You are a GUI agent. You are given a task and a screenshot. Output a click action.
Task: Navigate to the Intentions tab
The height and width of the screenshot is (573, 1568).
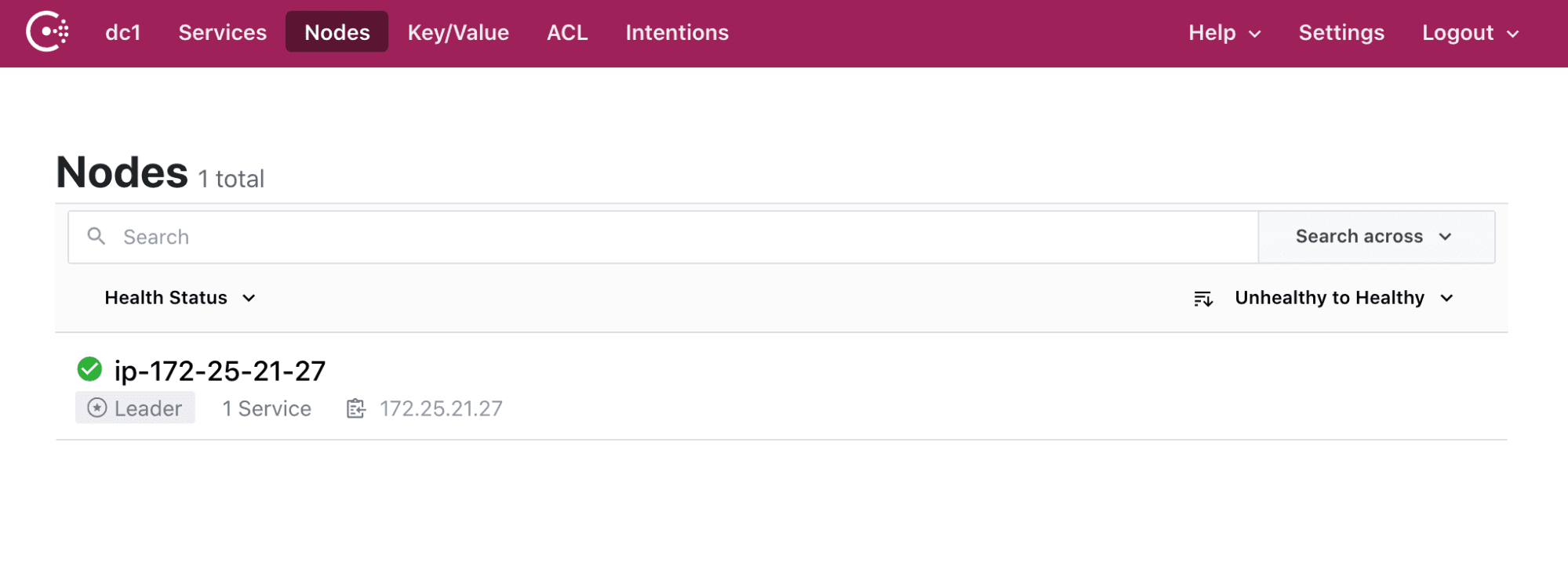click(677, 32)
